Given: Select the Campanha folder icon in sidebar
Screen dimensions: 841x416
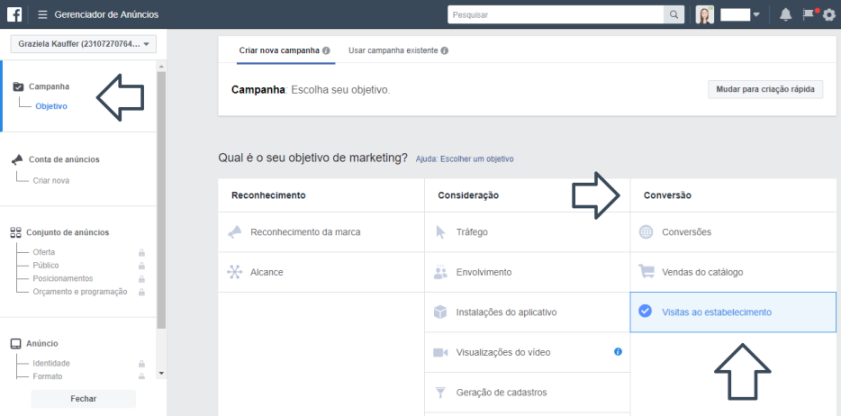Looking at the screenshot, I should [18, 86].
